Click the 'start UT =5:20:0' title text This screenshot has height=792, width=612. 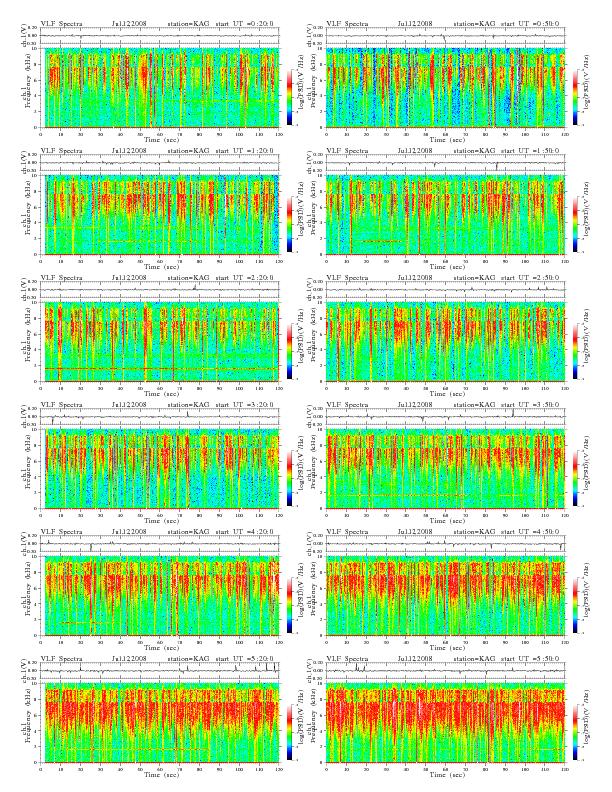click(x=244, y=659)
